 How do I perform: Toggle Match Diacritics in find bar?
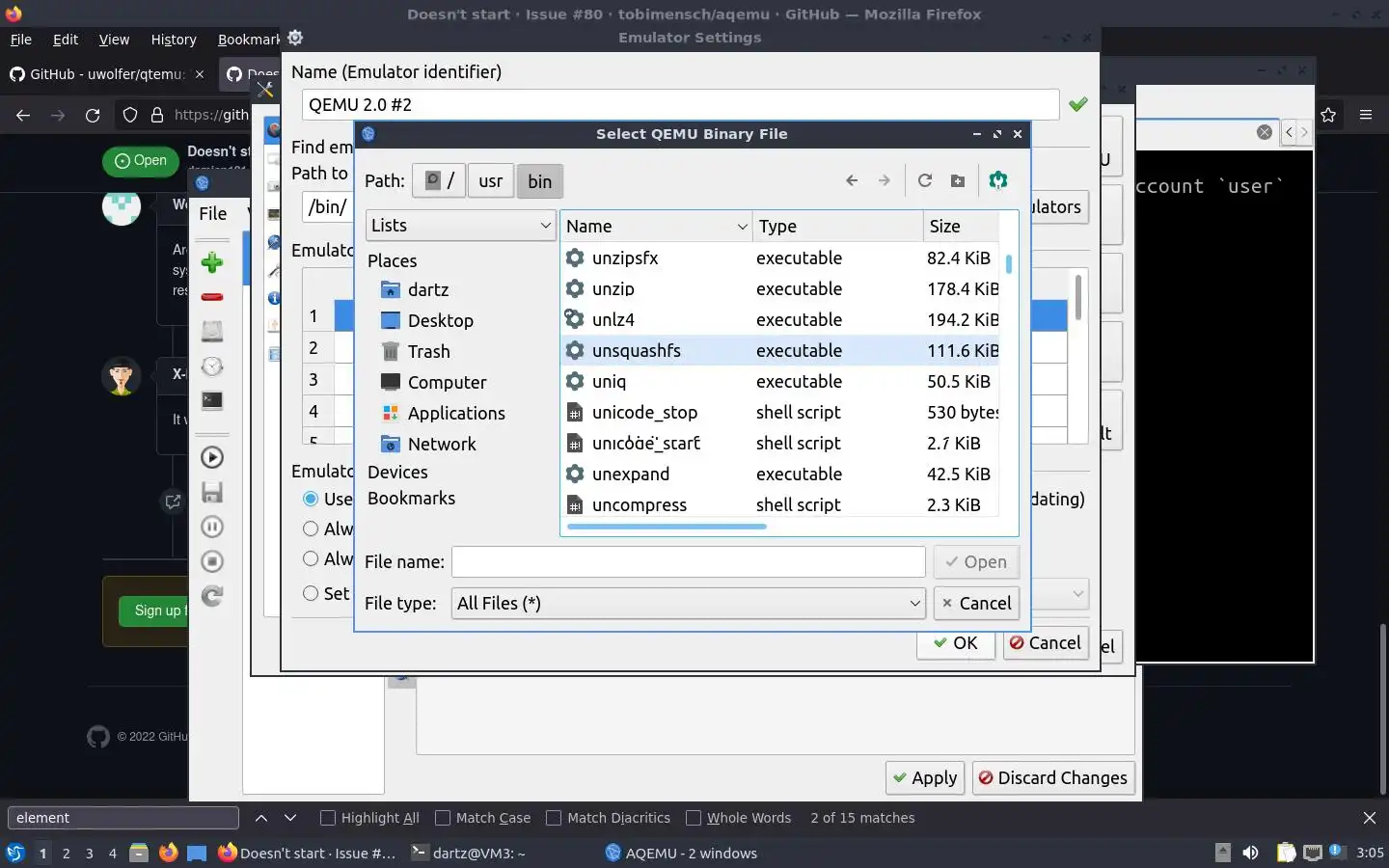tap(554, 818)
